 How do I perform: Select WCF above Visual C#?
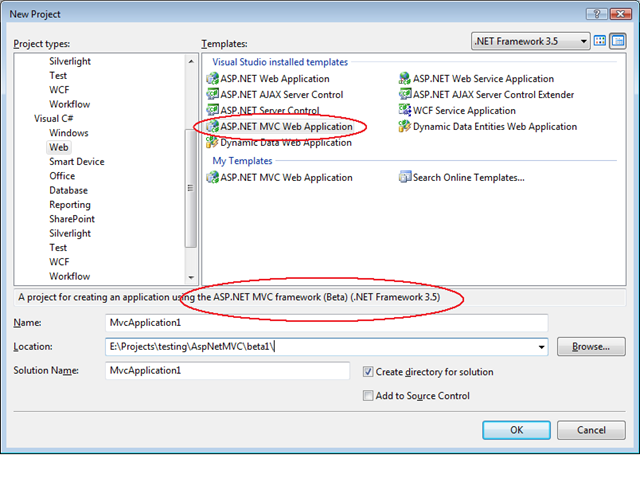point(59,90)
